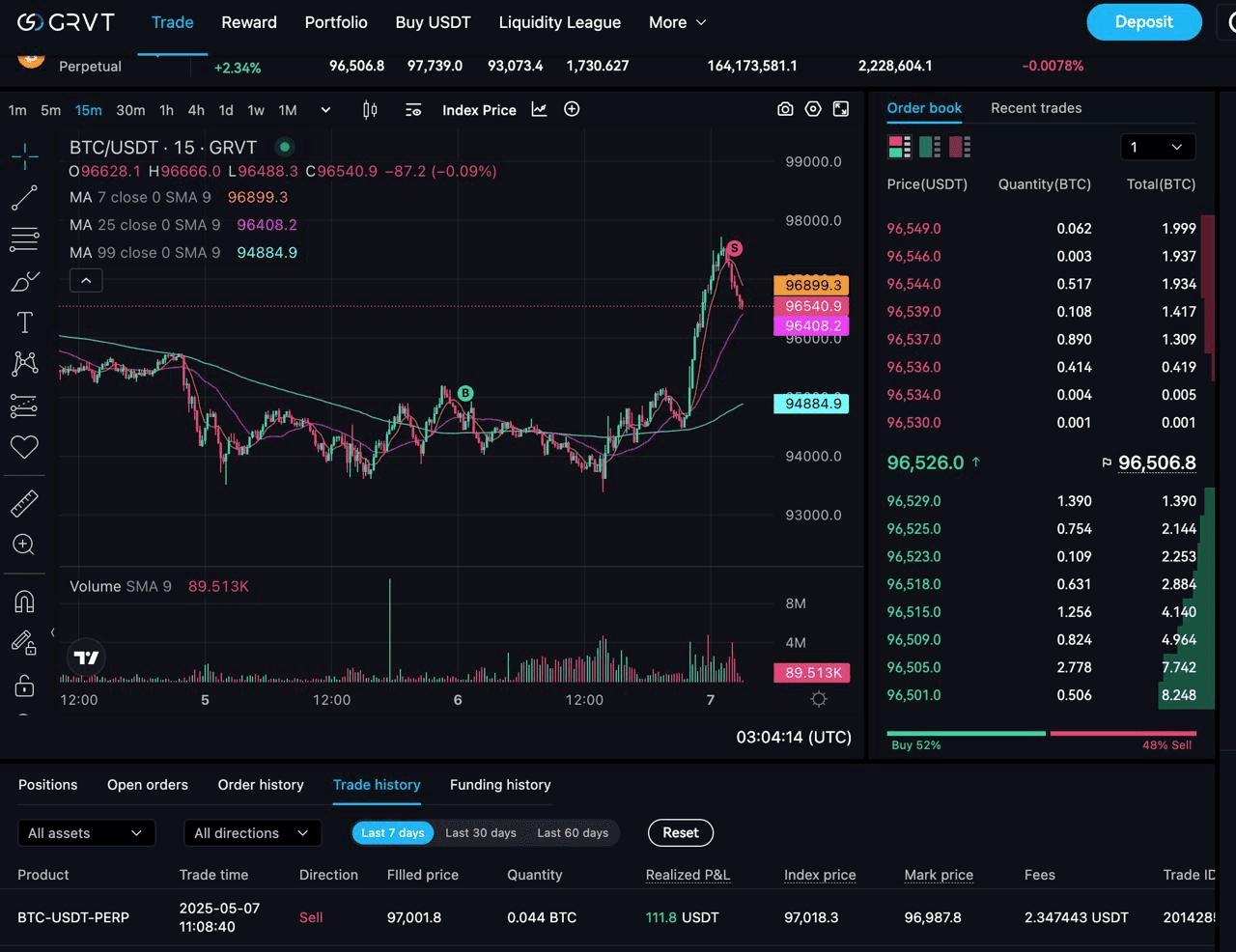Open Buy USDT page
The height and width of the screenshot is (952, 1236).
(433, 22)
